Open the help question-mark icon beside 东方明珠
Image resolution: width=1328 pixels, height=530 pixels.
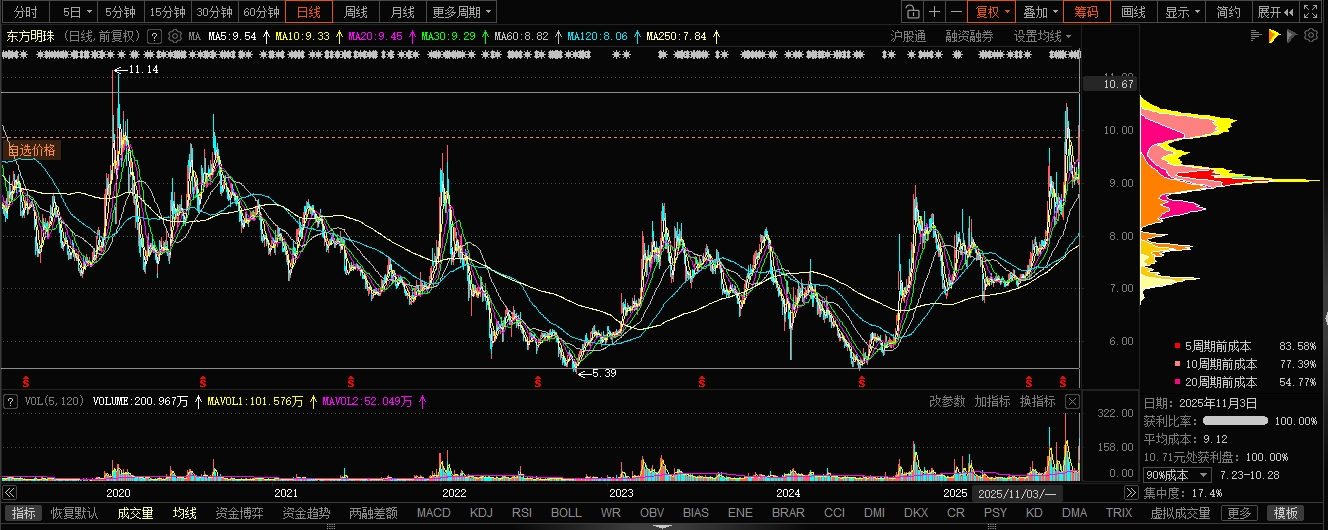[155, 36]
